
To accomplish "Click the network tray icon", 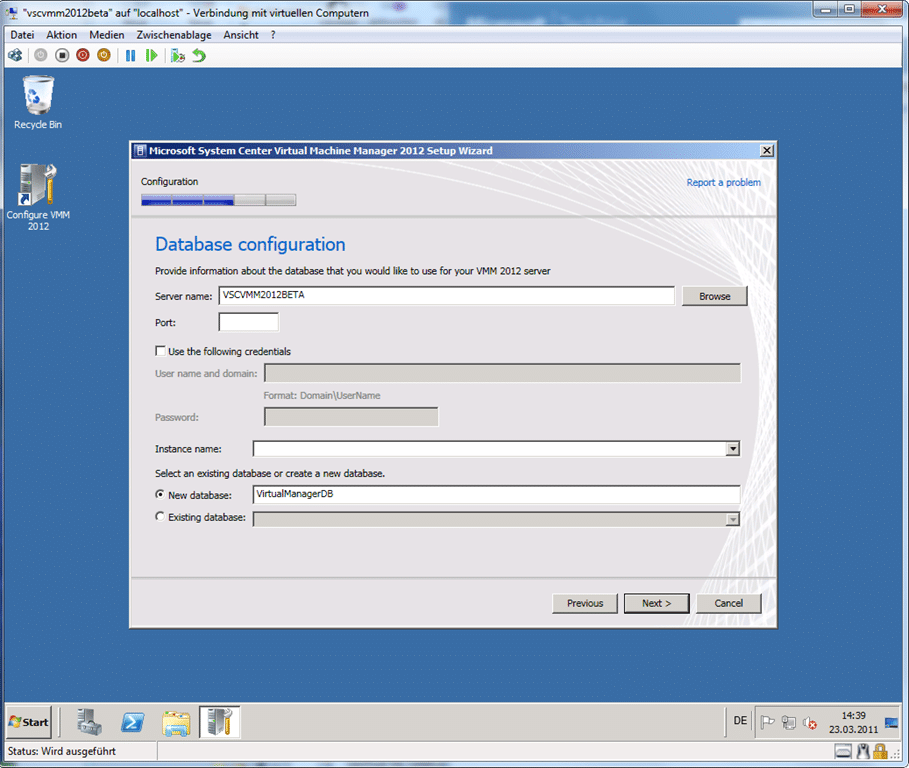I will pyautogui.click(x=788, y=722).
